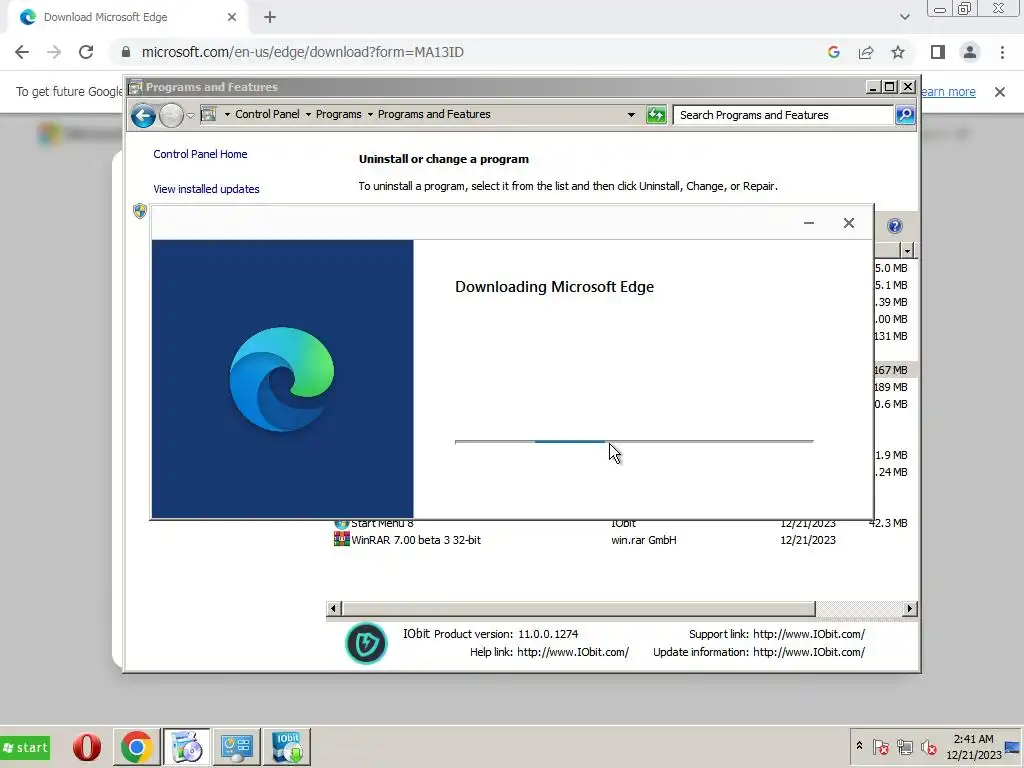Share this page via Chrome share icon
Image resolution: width=1024 pixels, height=768 pixels.
coord(866,52)
